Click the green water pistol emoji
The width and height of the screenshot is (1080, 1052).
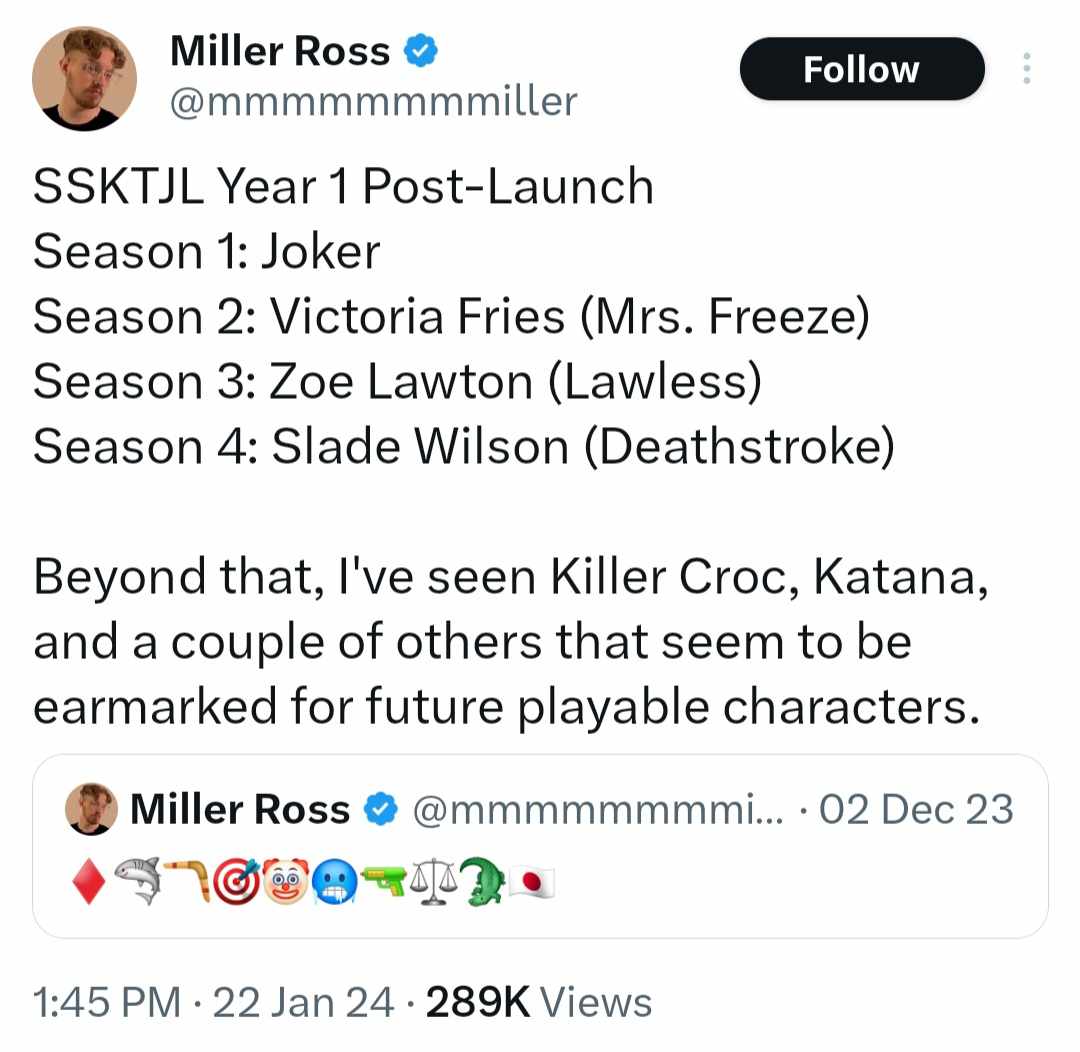384,880
